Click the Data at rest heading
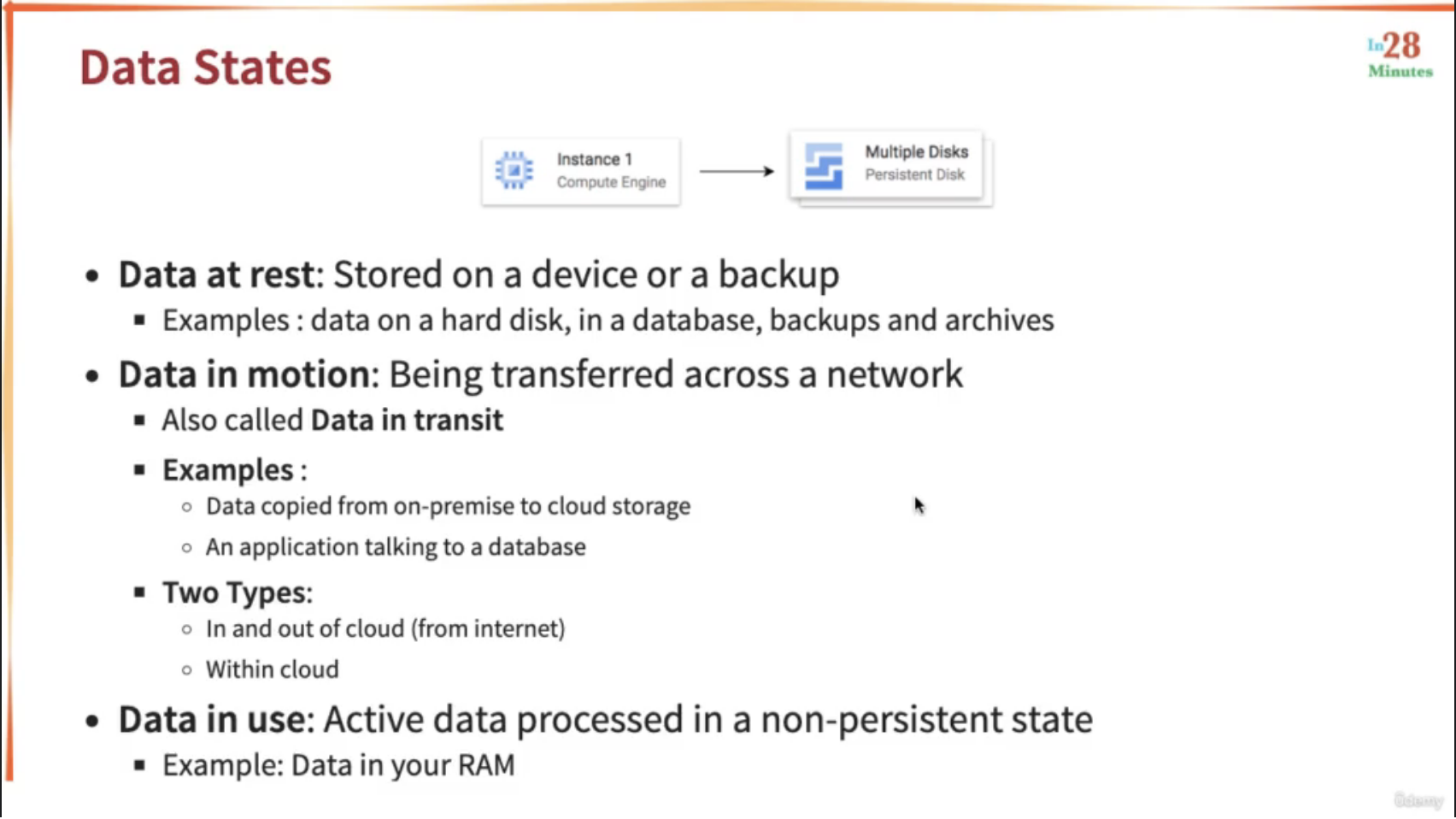 [217, 274]
